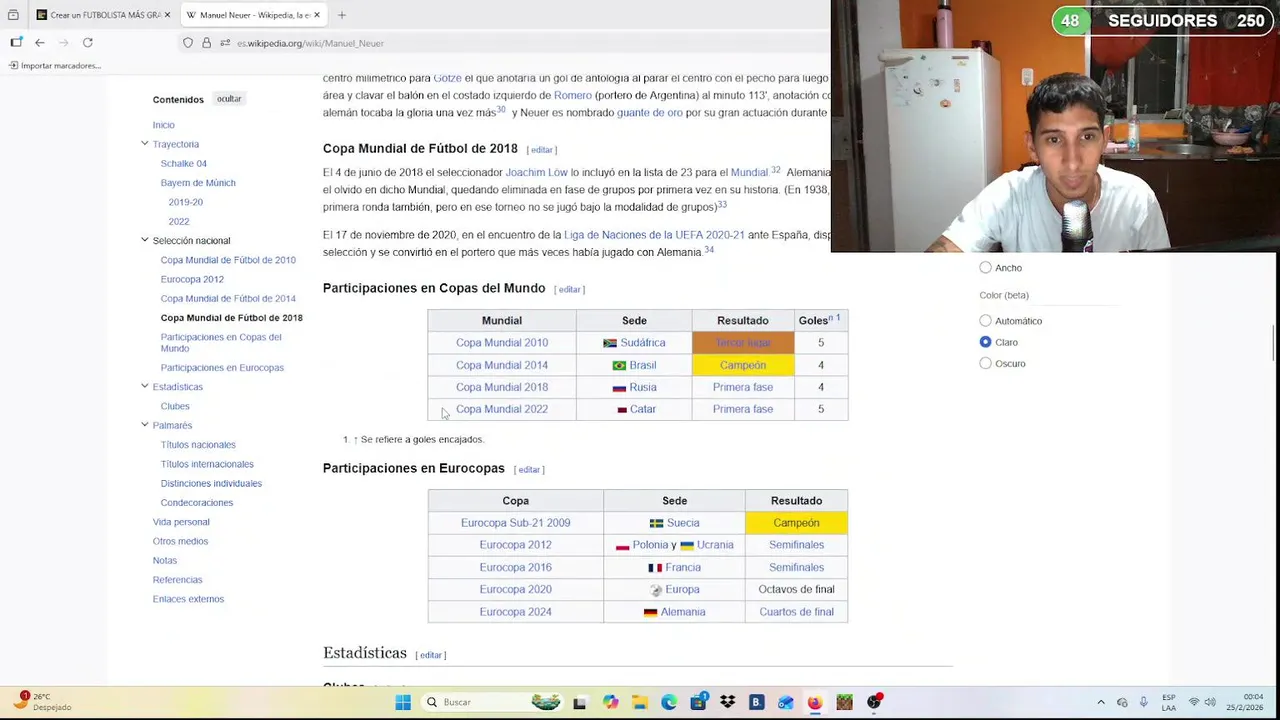Click Importar marcadores in bookmarks bar

pos(54,66)
